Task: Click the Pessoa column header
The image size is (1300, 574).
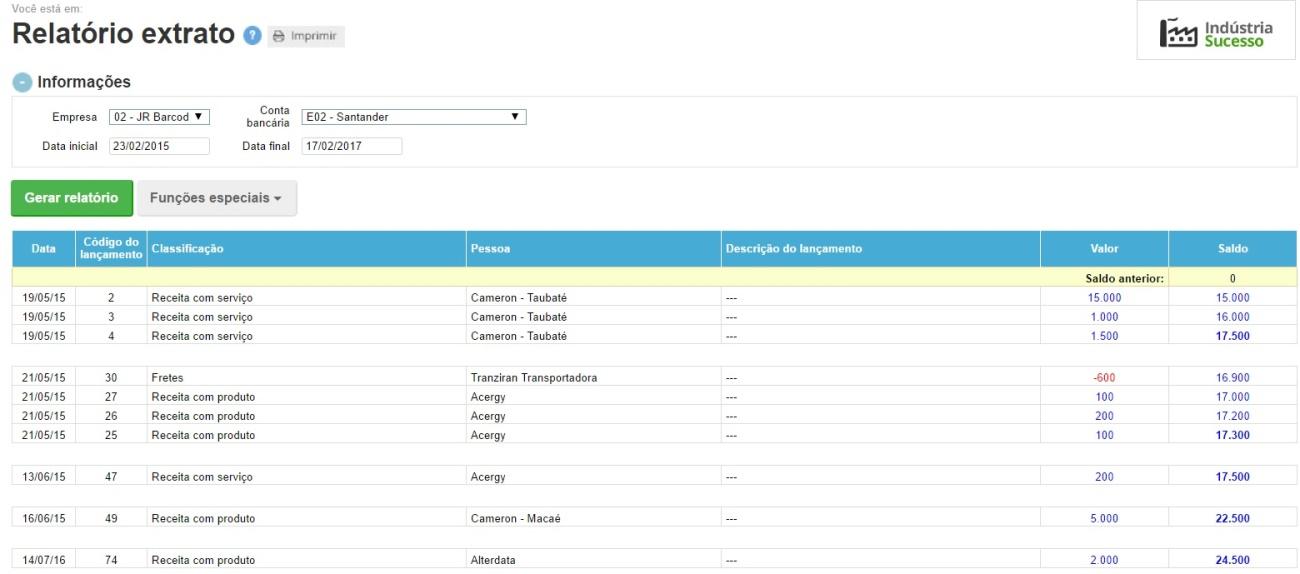Action: pyautogui.click(x=489, y=249)
